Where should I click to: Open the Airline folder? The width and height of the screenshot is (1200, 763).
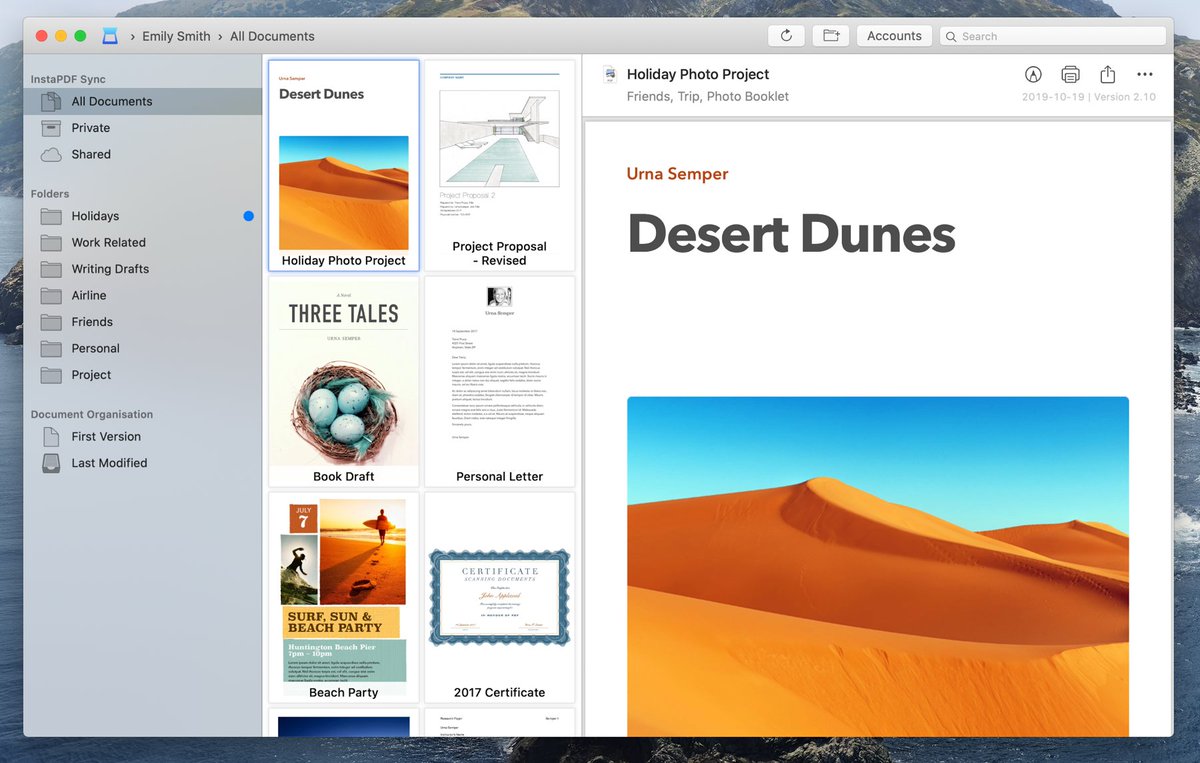[143, 296]
